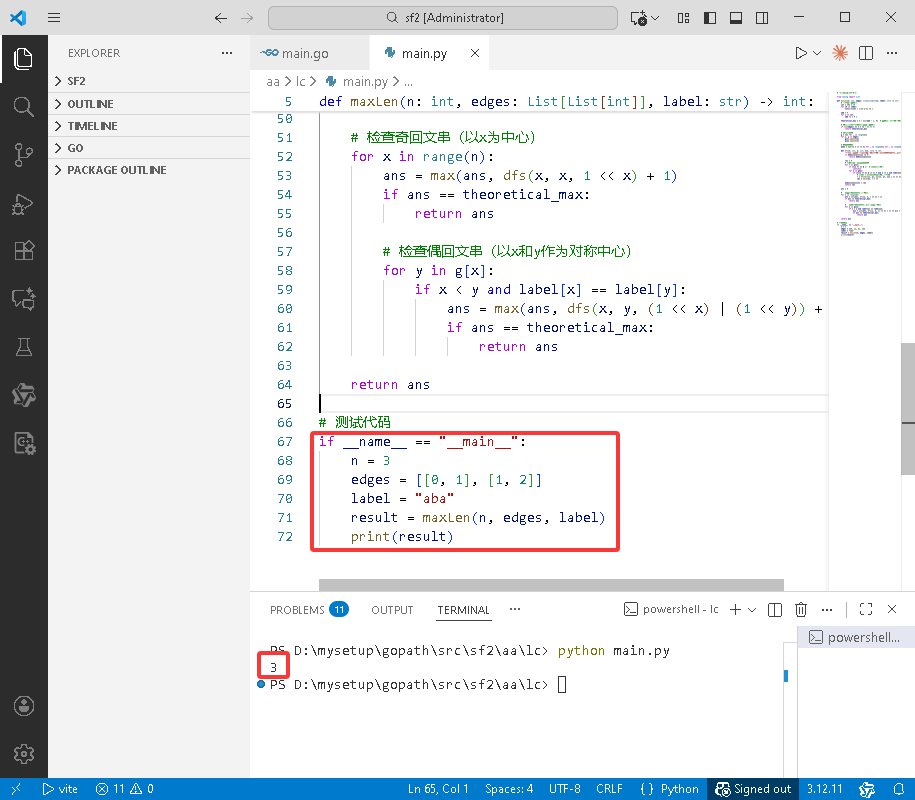Click the lc breadcrumb segment
The height and width of the screenshot is (800, 915).
pyautogui.click(x=301, y=82)
